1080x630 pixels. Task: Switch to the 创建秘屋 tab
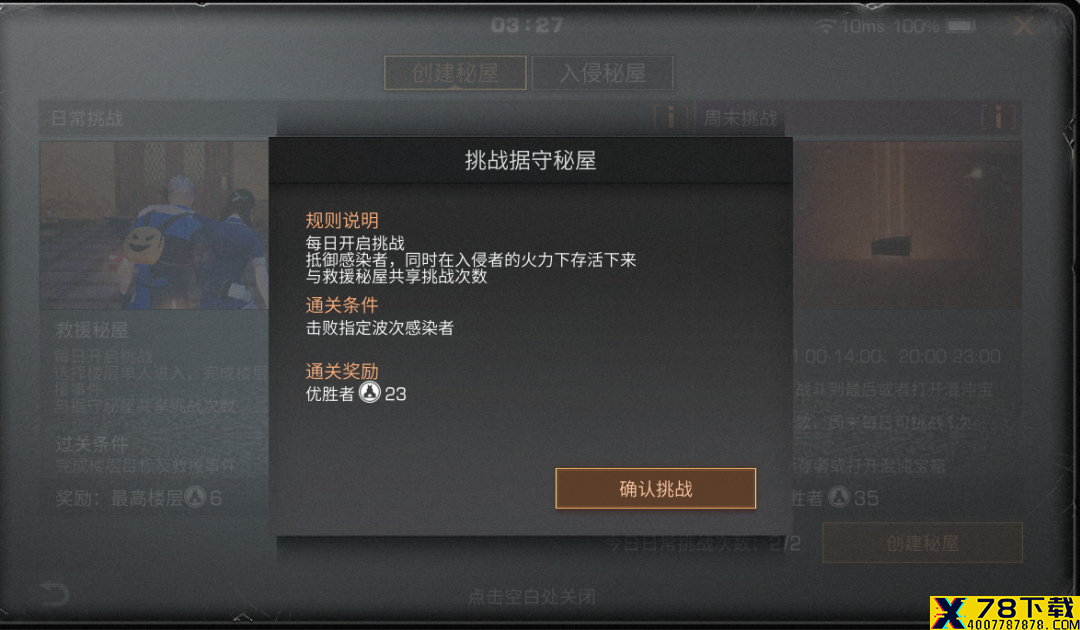455,73
